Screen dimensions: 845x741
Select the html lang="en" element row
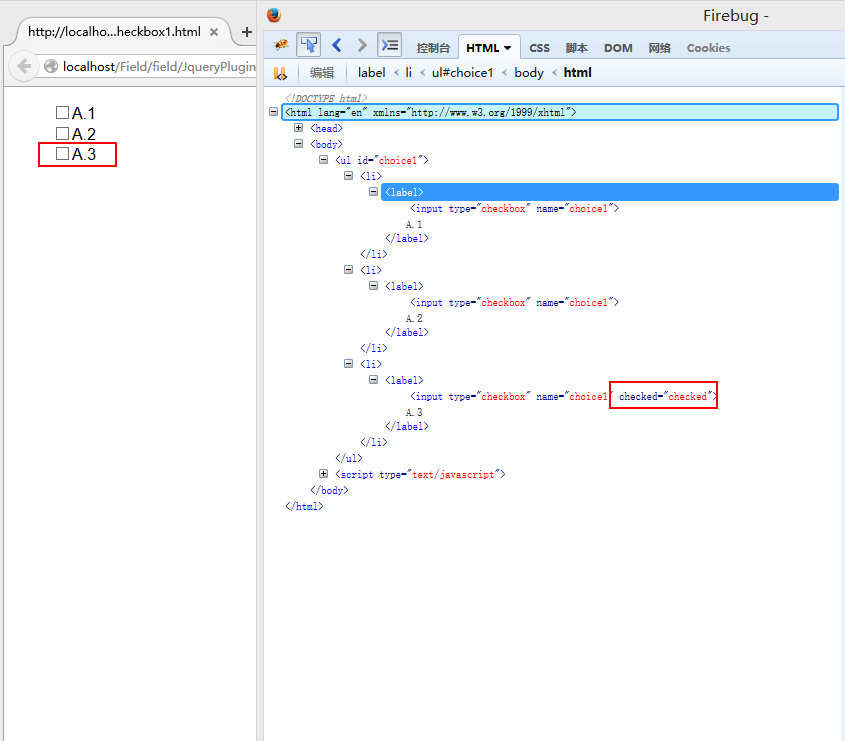coord(559,112)
